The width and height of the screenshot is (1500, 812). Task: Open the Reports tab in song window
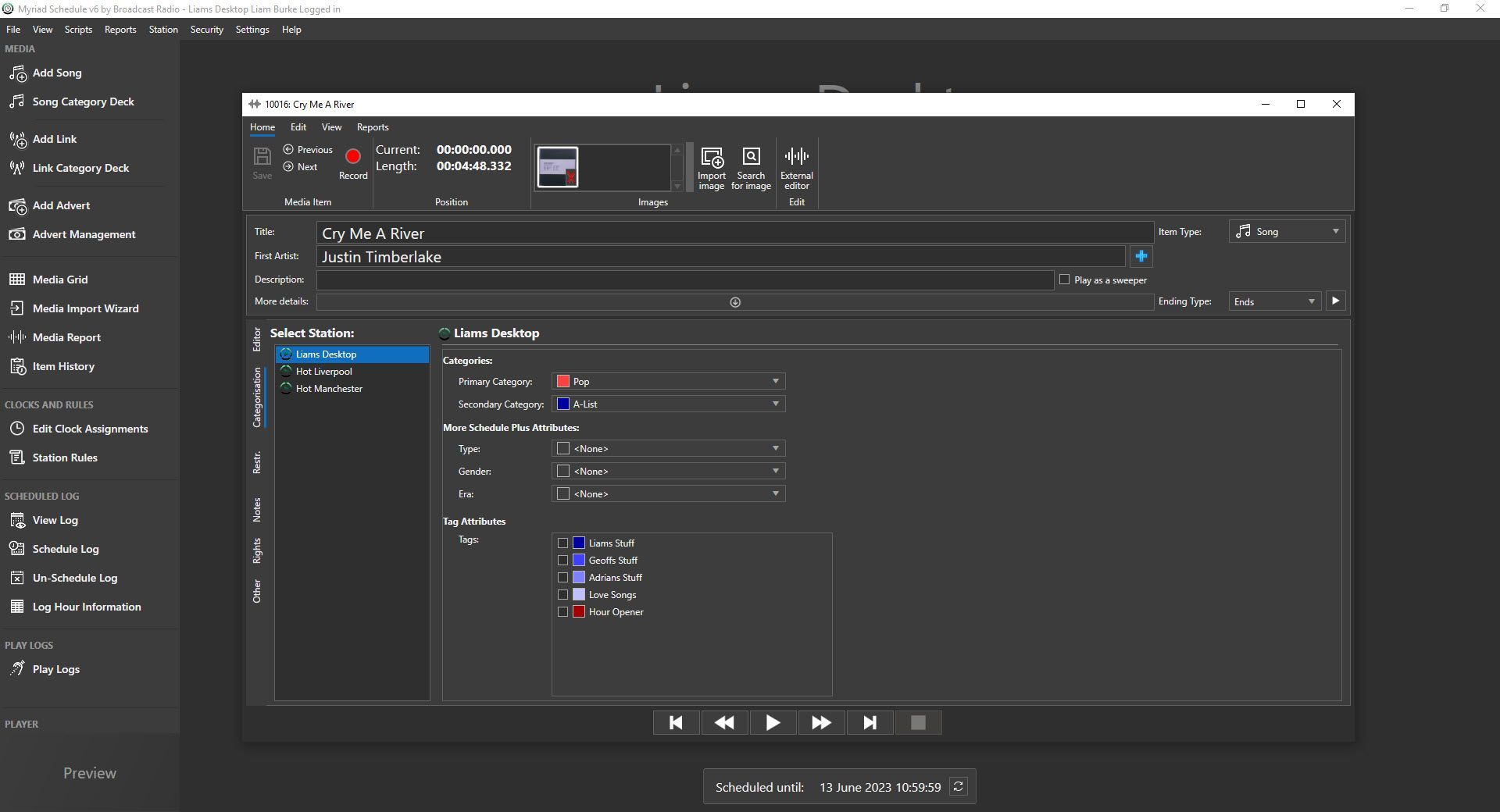pyautogui.click(x=373, y=127)
